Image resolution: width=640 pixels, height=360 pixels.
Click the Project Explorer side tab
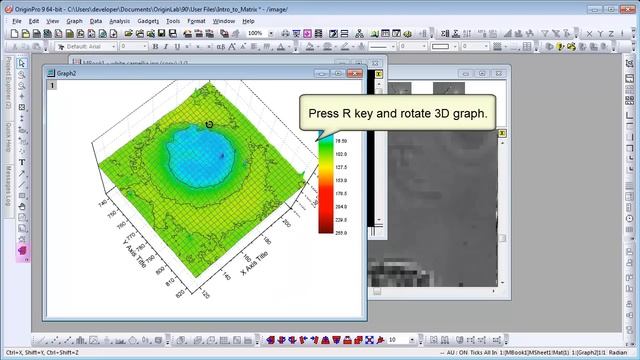(8, 83)
